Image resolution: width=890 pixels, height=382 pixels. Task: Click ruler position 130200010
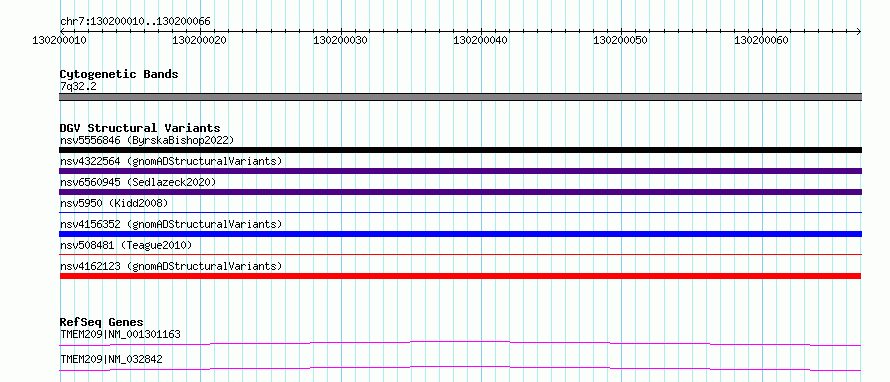pyautogui.click(x=59, y=40)
